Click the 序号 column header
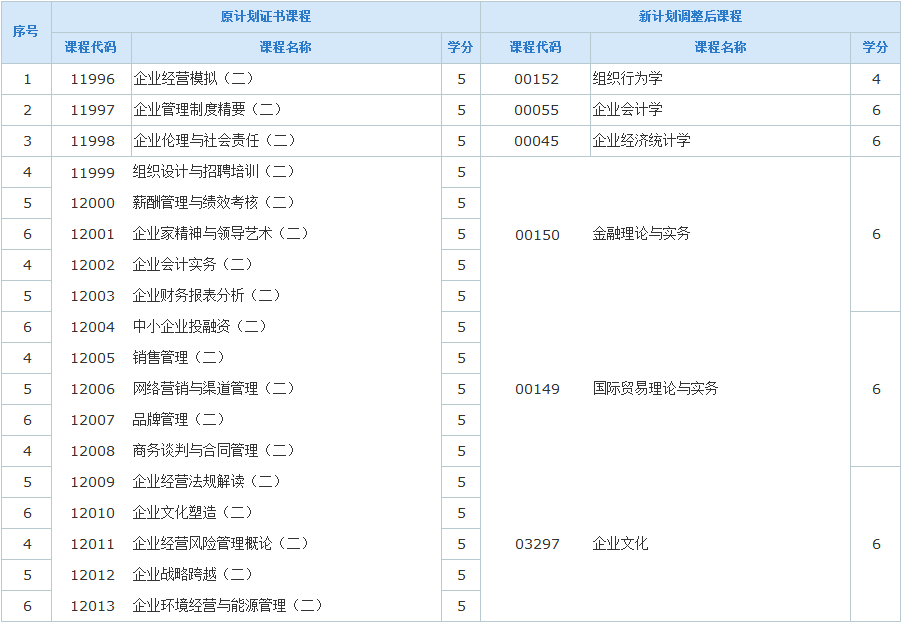The width and height of the screenshot is (902, 623). 26,32
